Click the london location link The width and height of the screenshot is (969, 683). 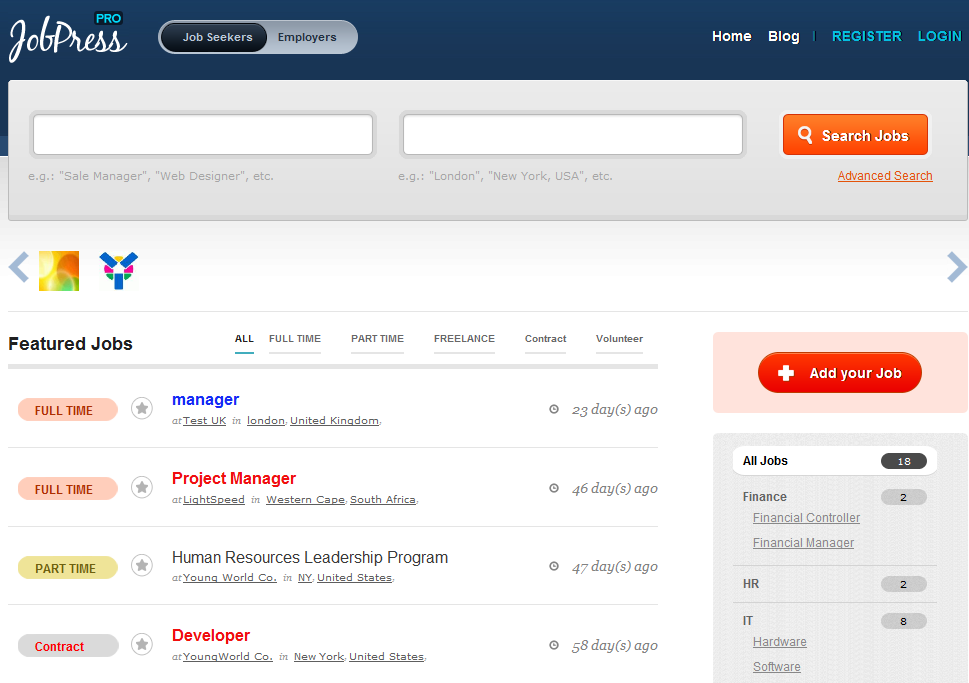point(266,420)
